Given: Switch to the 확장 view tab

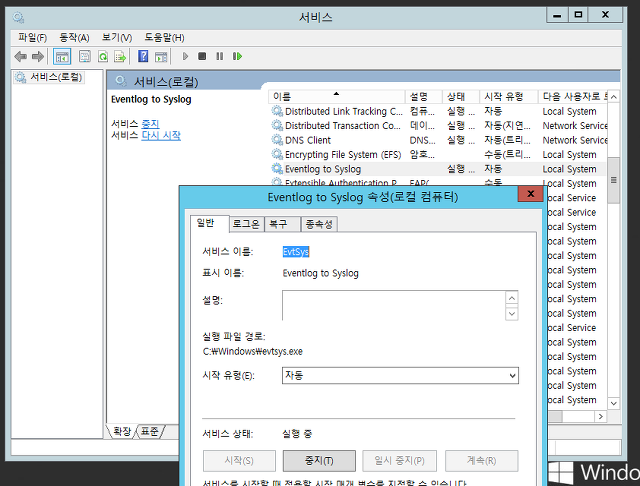Looking at the screenshot, I should (x=122, y=431).
